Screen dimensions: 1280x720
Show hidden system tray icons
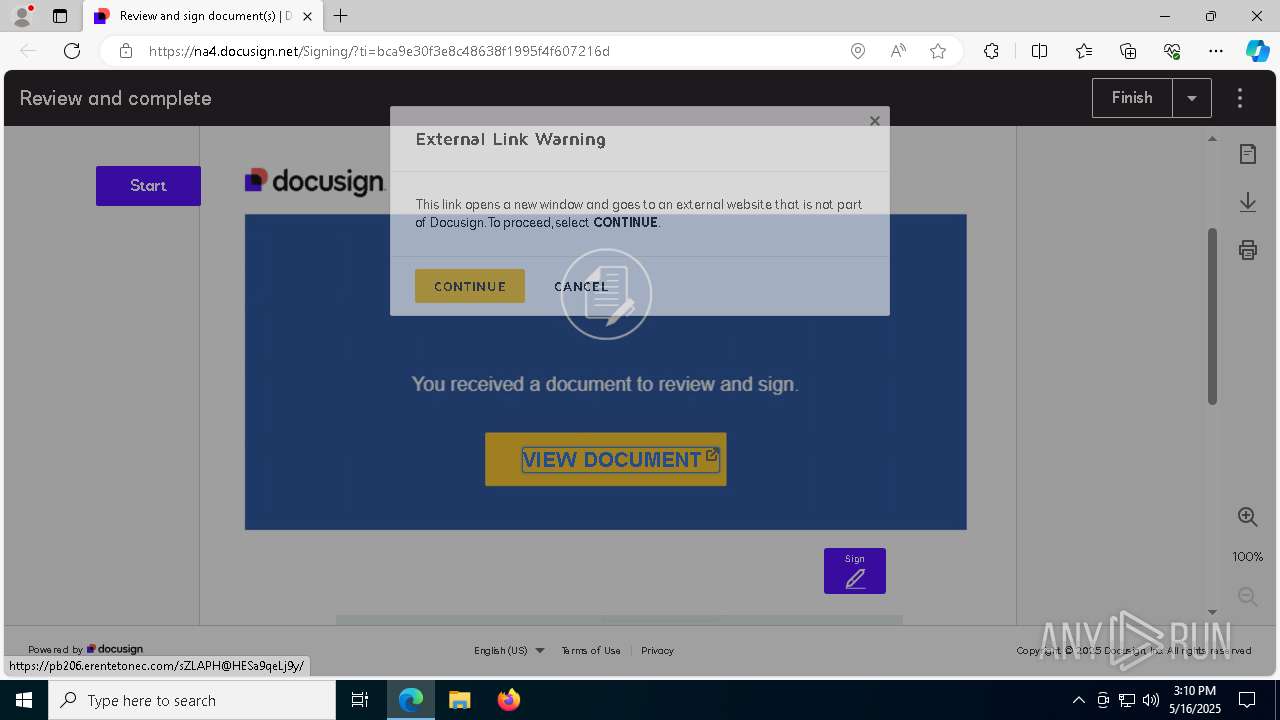pos(1078,700)
